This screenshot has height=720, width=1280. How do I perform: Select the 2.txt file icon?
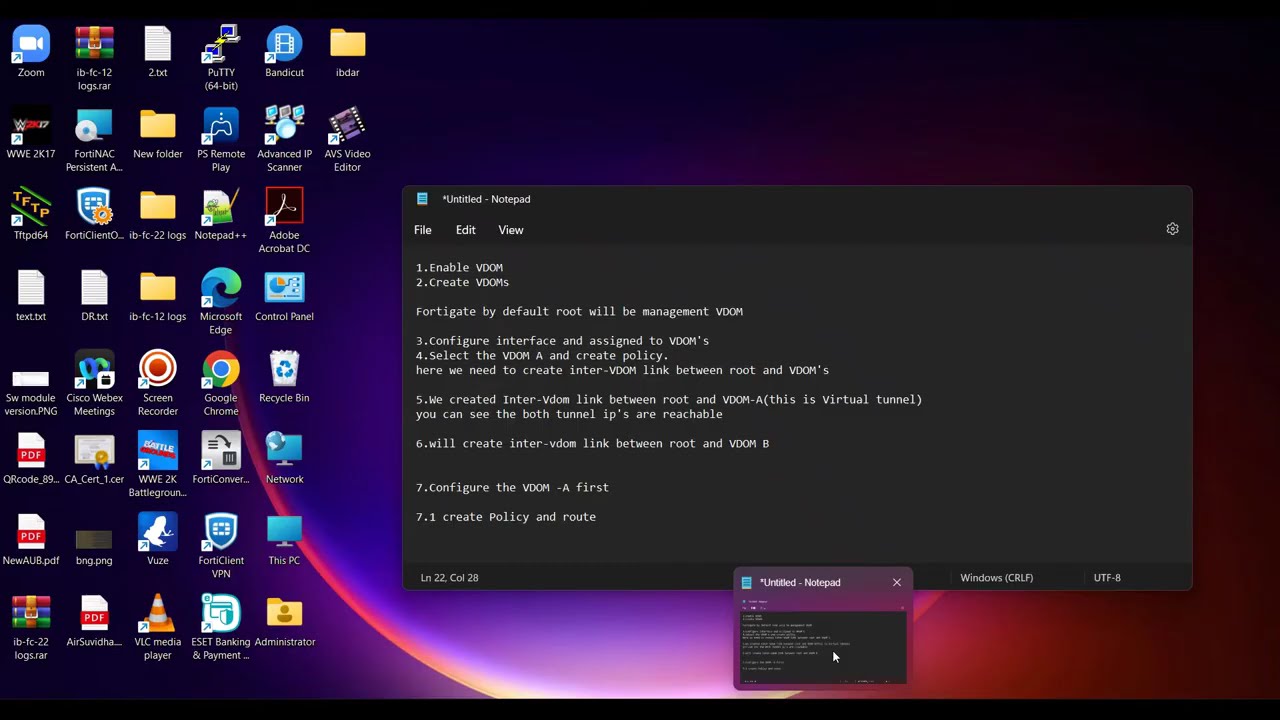158,53
